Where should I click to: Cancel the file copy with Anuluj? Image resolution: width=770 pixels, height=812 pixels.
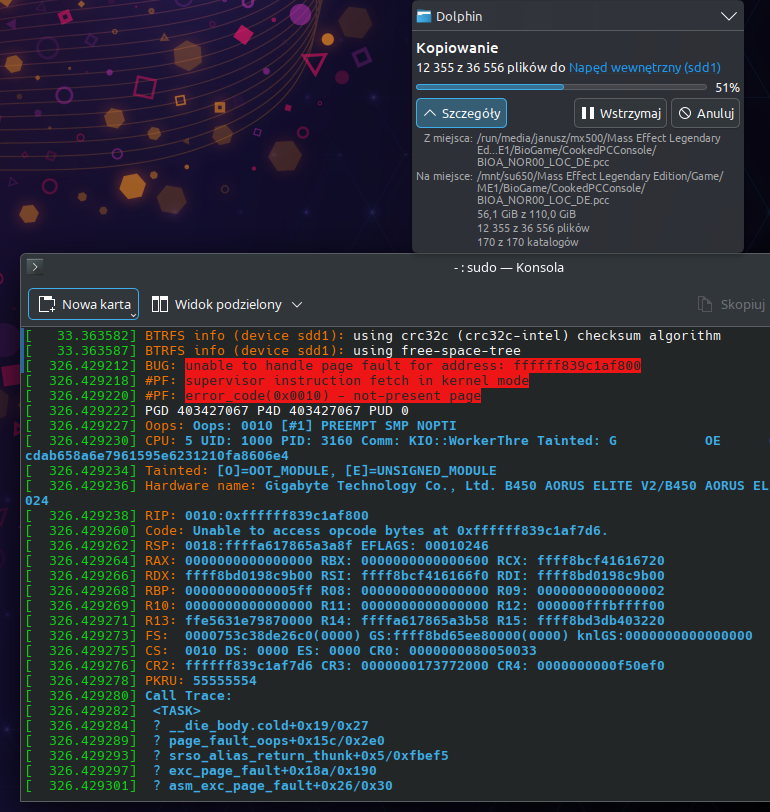pos(705,113)
